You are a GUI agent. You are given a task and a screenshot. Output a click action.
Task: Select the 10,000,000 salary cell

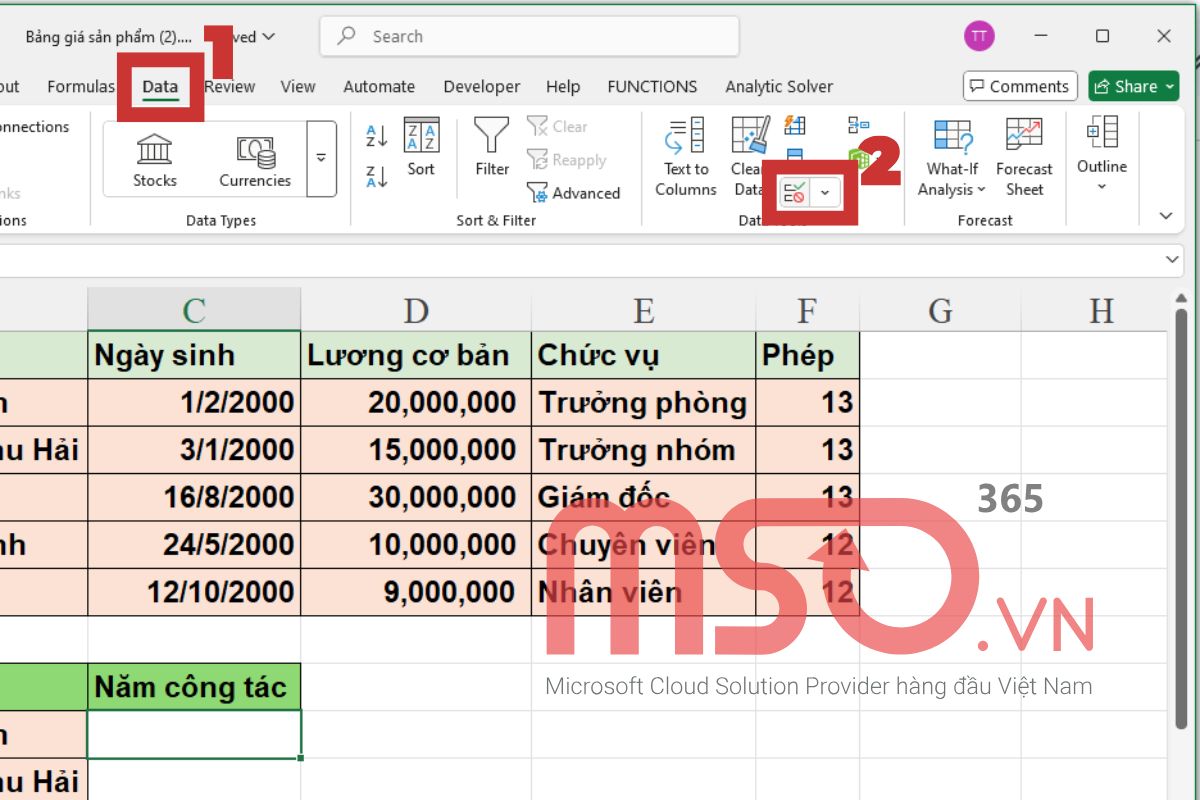(416, 545)
